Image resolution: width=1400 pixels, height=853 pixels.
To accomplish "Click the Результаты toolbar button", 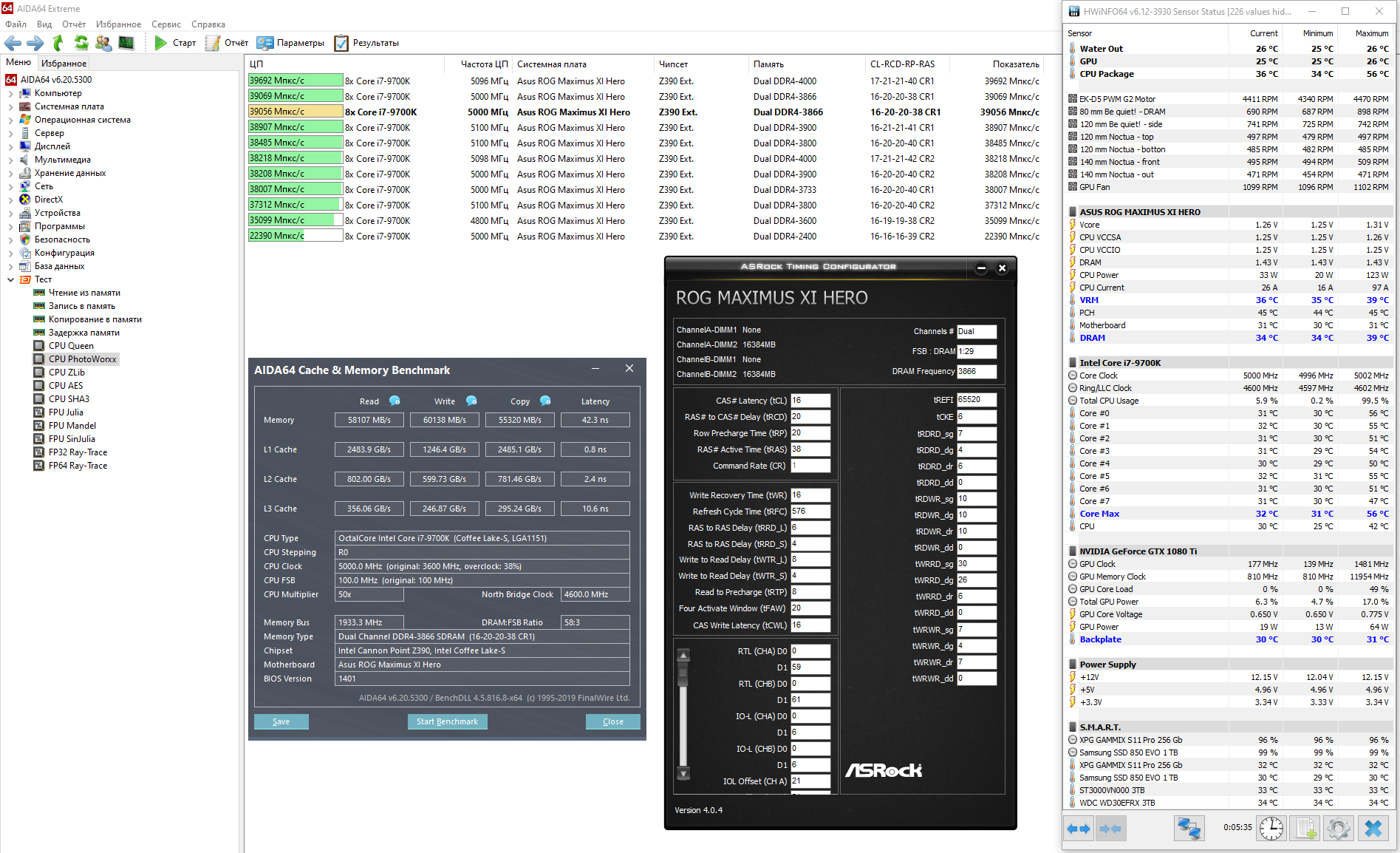I will [x=366, y=43].
